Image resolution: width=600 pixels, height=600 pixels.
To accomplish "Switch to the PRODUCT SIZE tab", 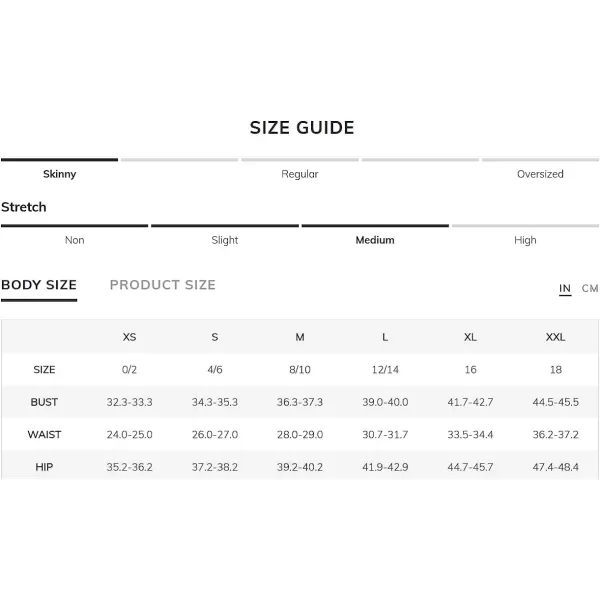I will click(163, 285).
